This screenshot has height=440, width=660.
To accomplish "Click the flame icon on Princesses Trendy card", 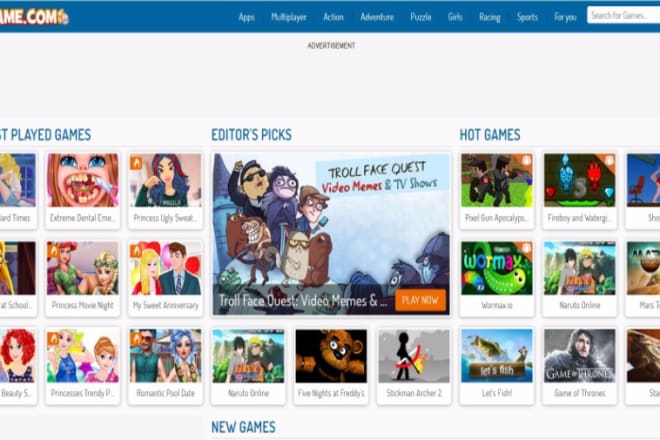I will pyautogui.click(x=53, y=338).
